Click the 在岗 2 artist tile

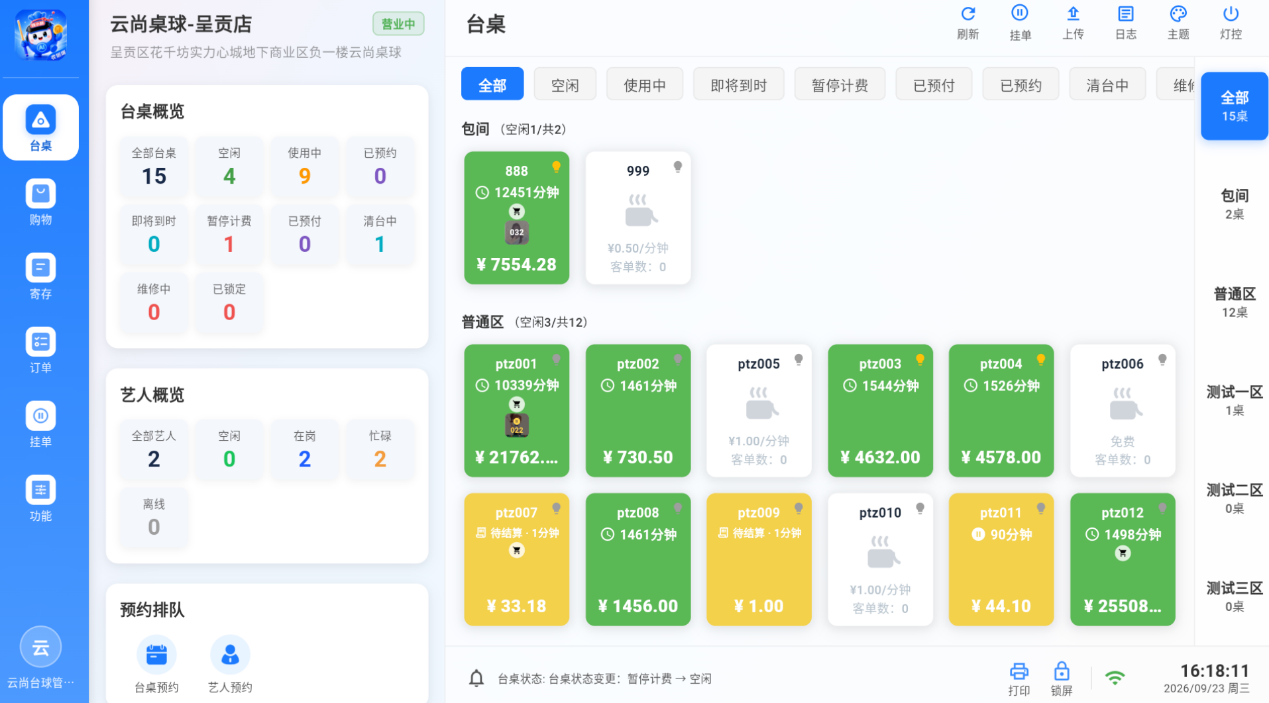tap(305, 449)
